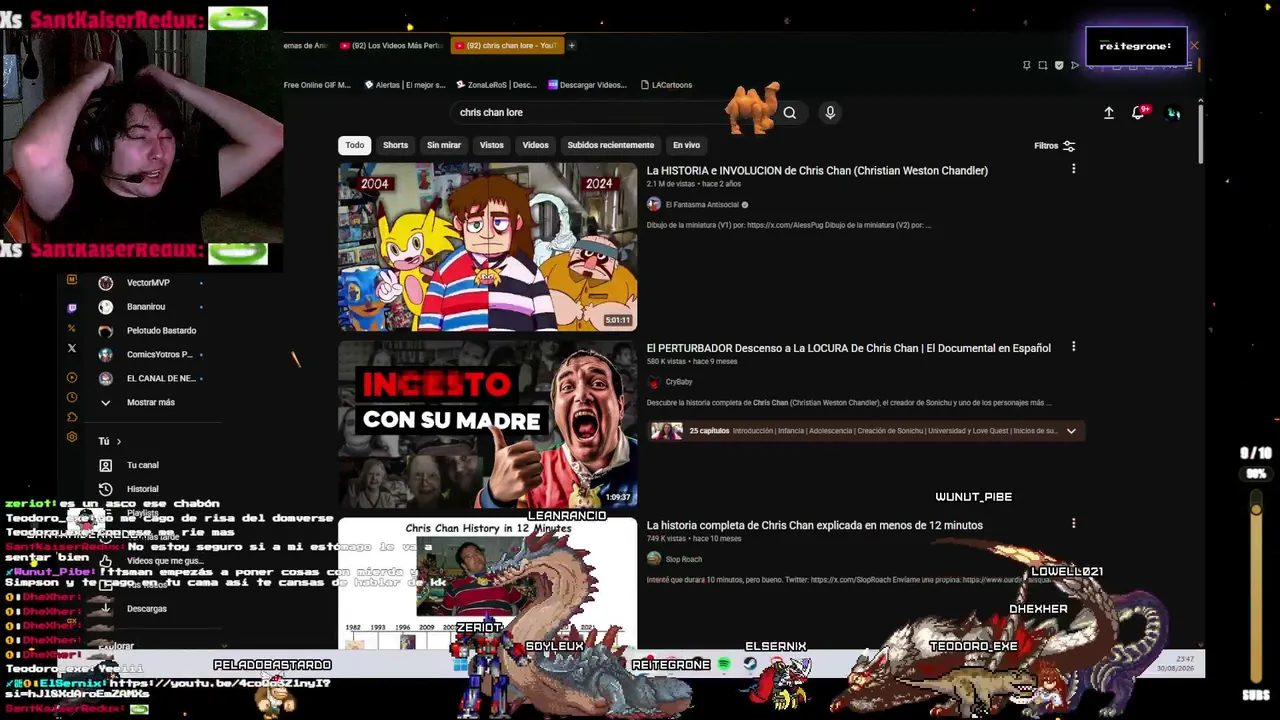Select the chris chan lore browser tab
The height and width of the screenshot is (720, 1280).
[x=507, y=45]
